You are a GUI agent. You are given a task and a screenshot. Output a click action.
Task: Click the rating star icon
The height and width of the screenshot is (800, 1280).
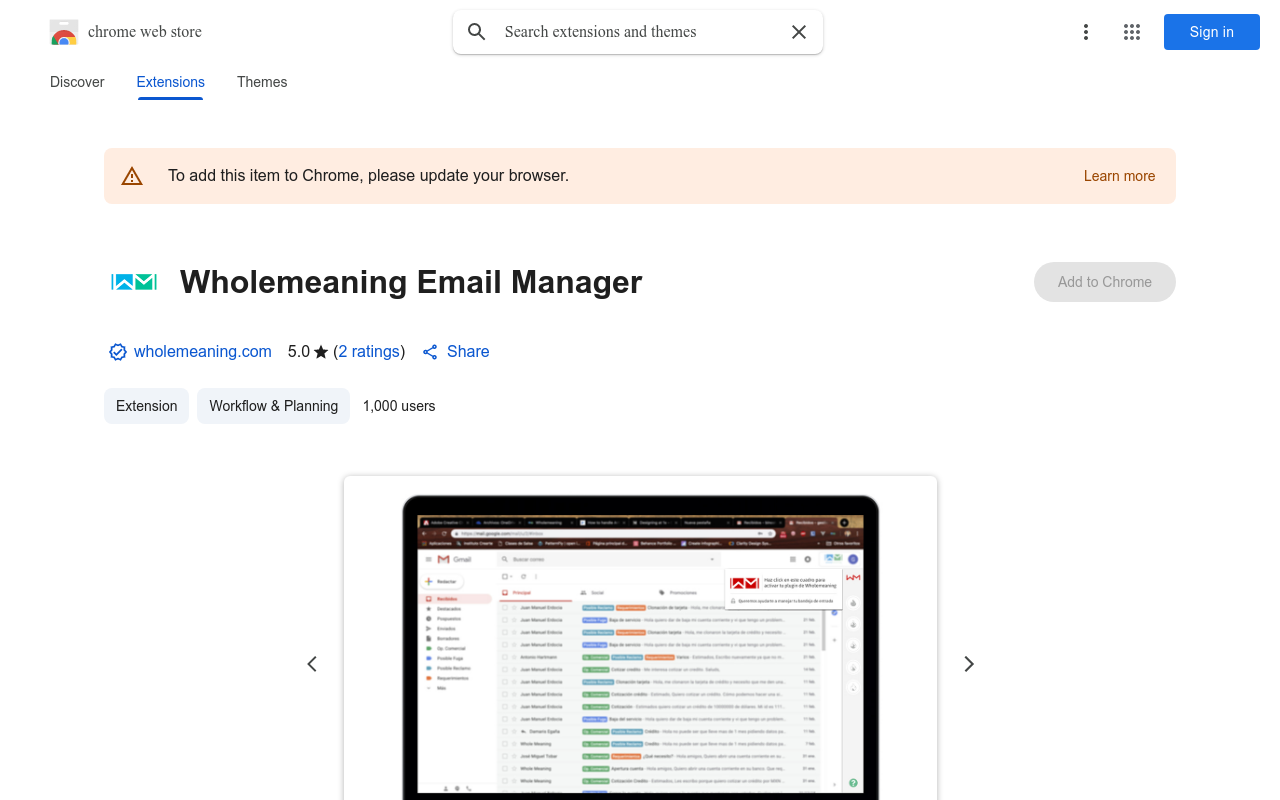321,352
